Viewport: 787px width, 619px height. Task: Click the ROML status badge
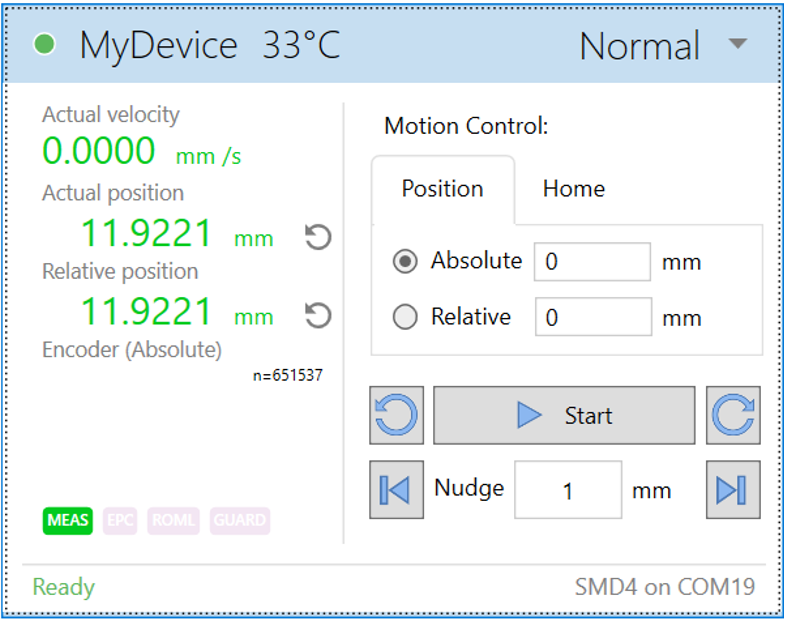pos(174,520)
